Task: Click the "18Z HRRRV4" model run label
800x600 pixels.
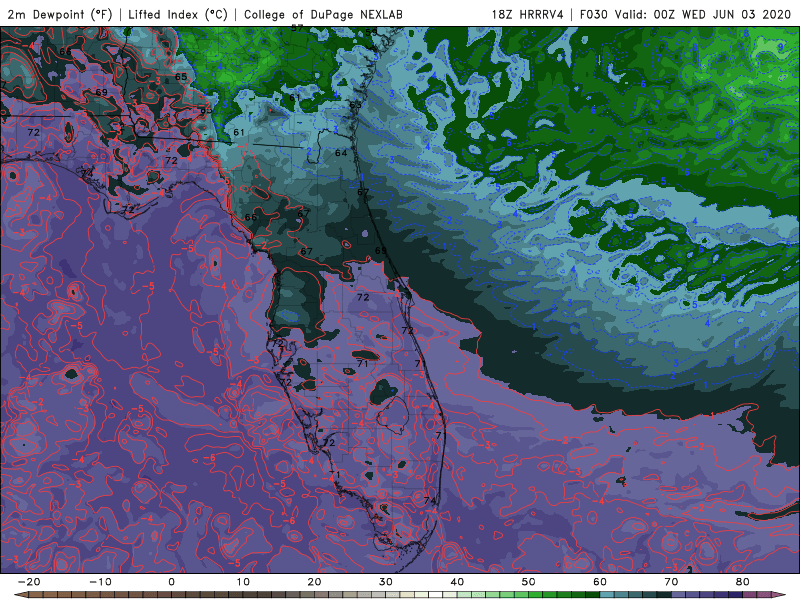Action: 528,14
